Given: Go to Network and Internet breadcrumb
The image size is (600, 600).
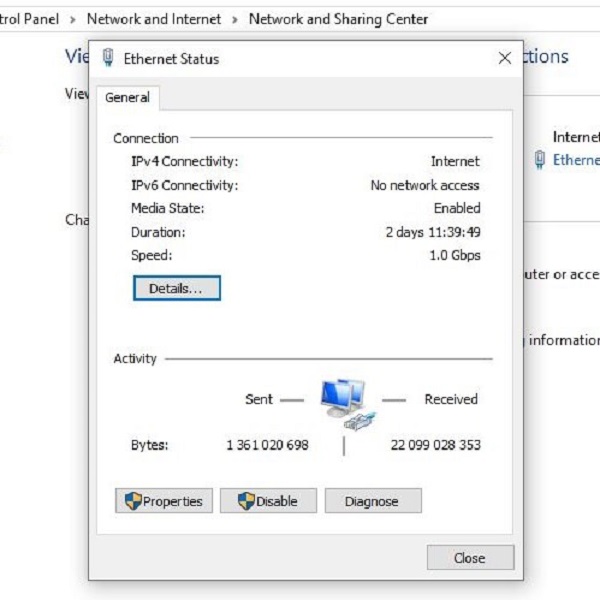Looking at the screenshot, I should (154, 19).
